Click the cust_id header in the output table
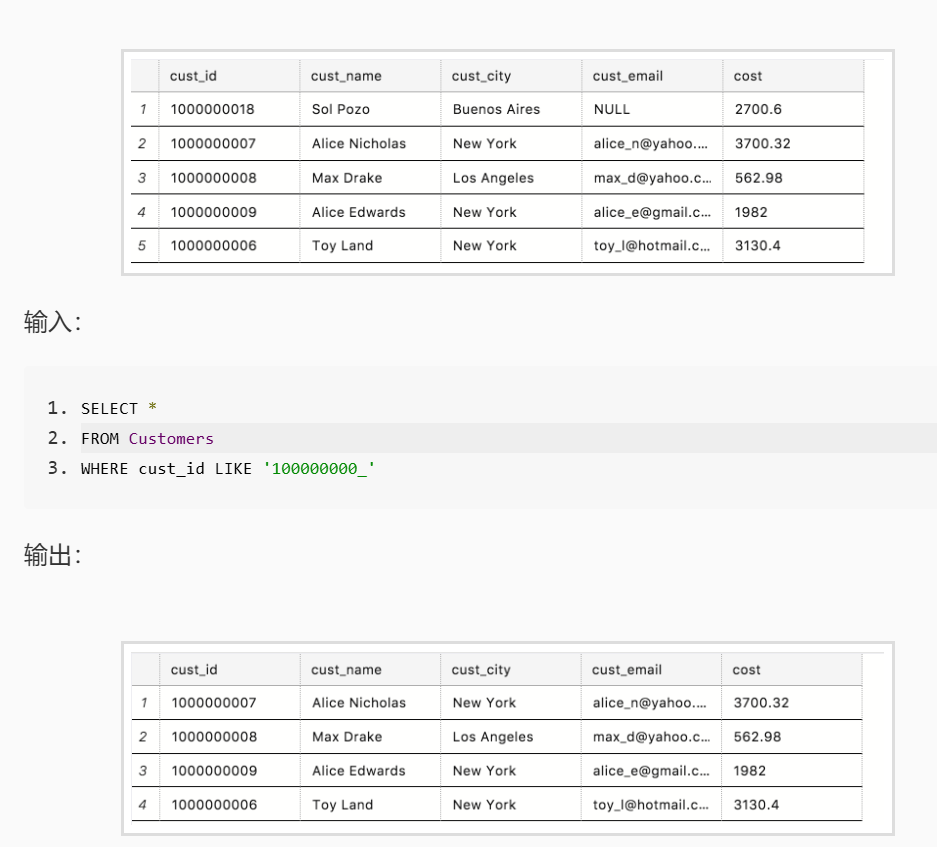The image size is (937, 847). 230,669
